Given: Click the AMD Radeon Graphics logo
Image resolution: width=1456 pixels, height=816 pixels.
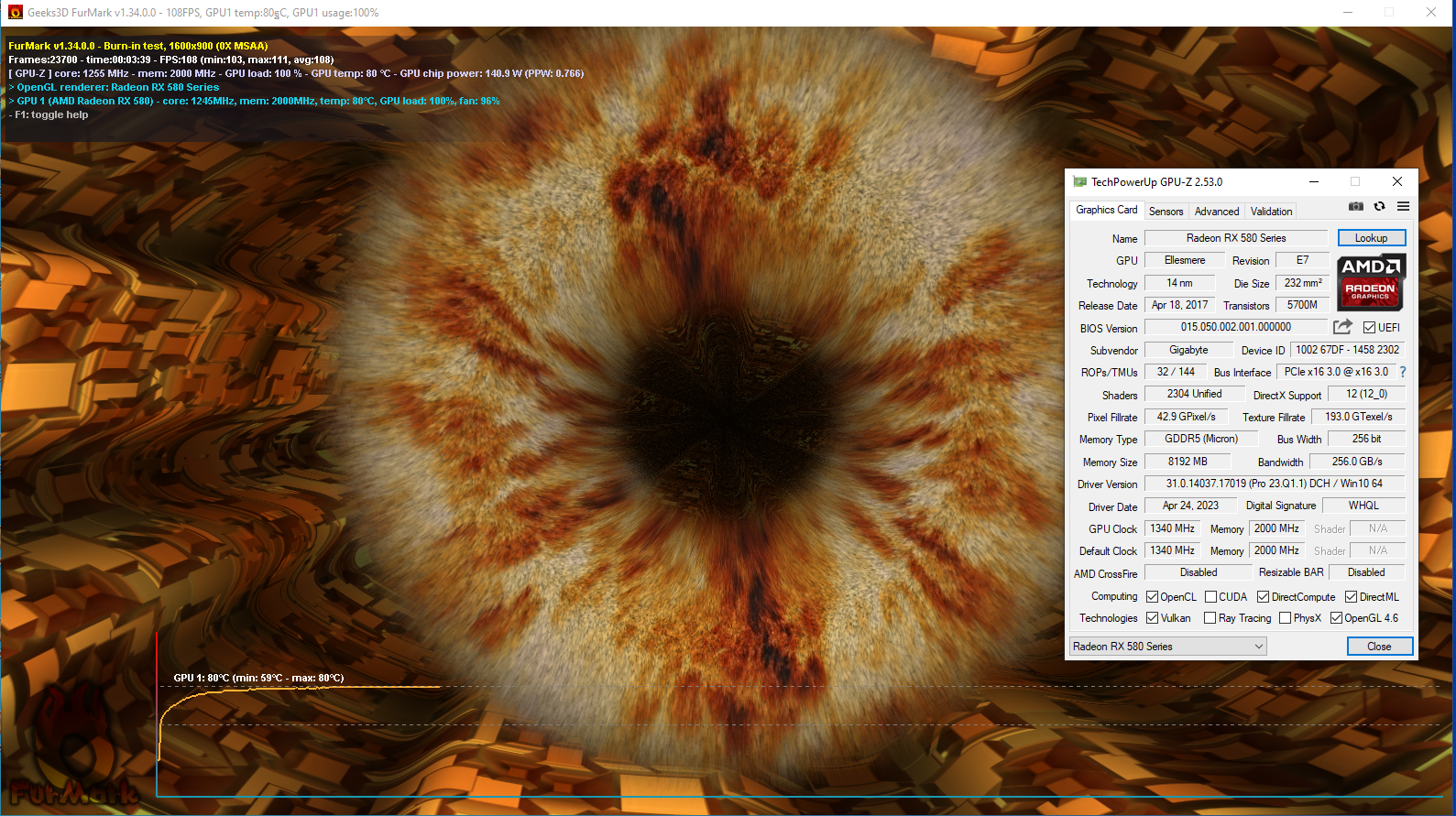Looking at the screenshot, I should pyautogui.click(x=1370, y=283).
